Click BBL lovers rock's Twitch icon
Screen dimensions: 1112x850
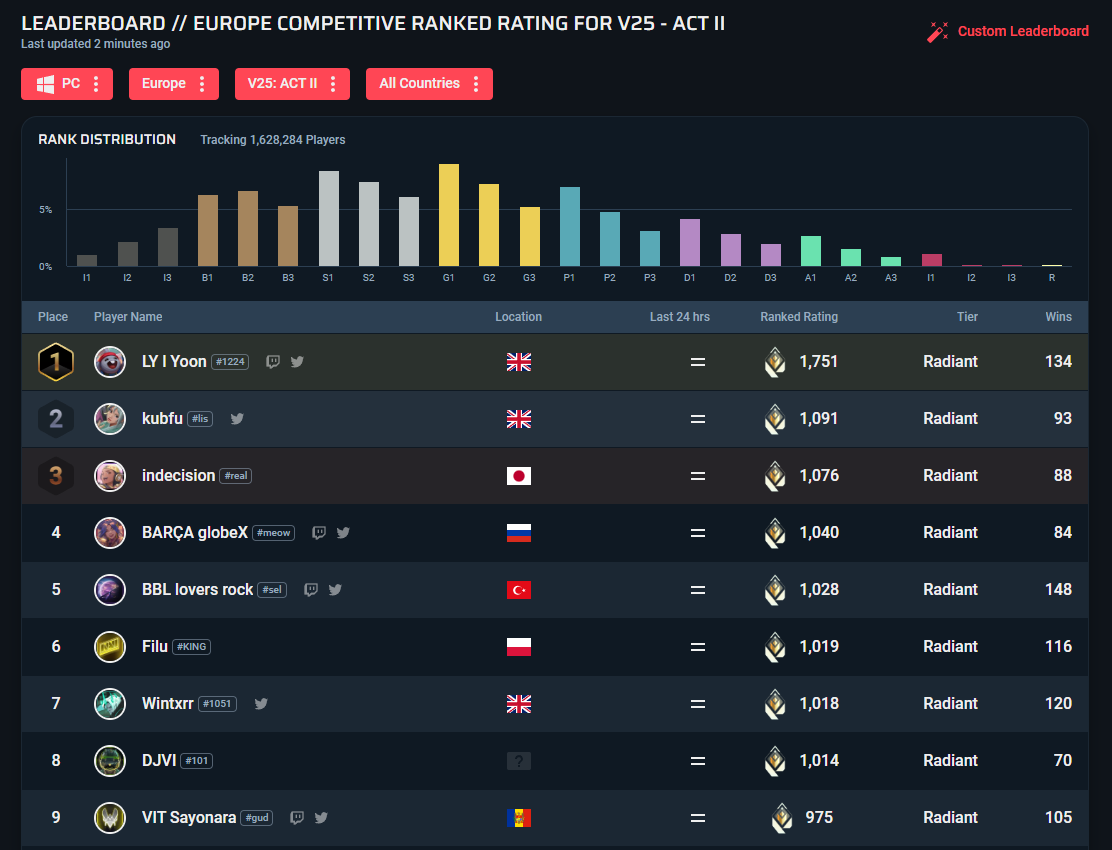pos(311,590)
